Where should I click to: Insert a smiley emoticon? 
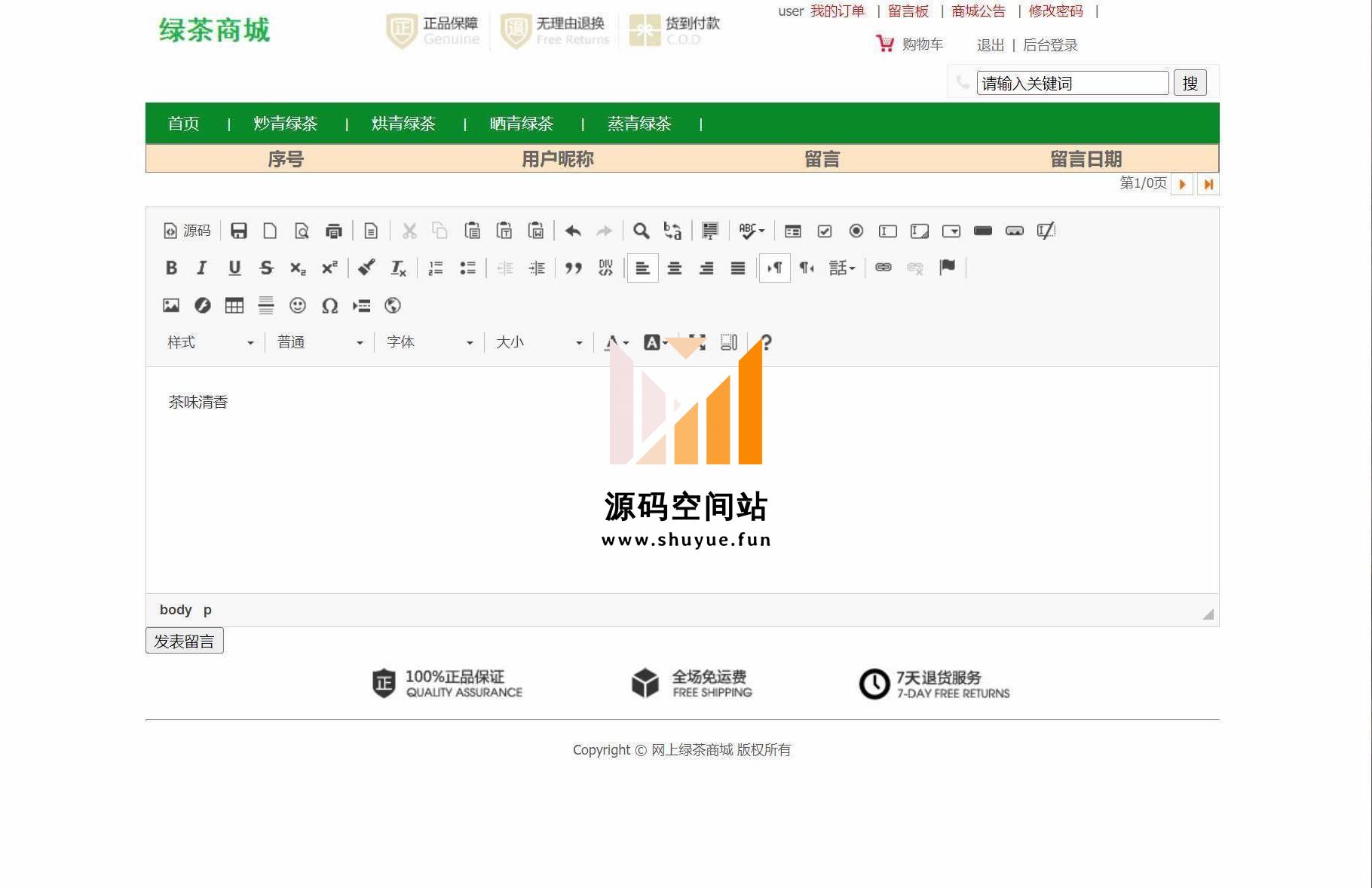[298, 305]
